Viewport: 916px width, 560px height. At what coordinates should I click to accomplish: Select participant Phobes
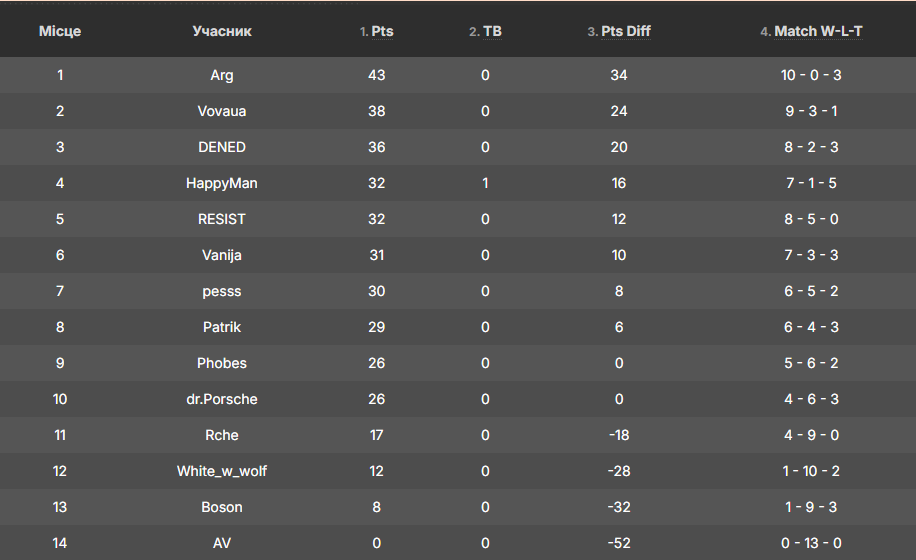click(222, 363)
